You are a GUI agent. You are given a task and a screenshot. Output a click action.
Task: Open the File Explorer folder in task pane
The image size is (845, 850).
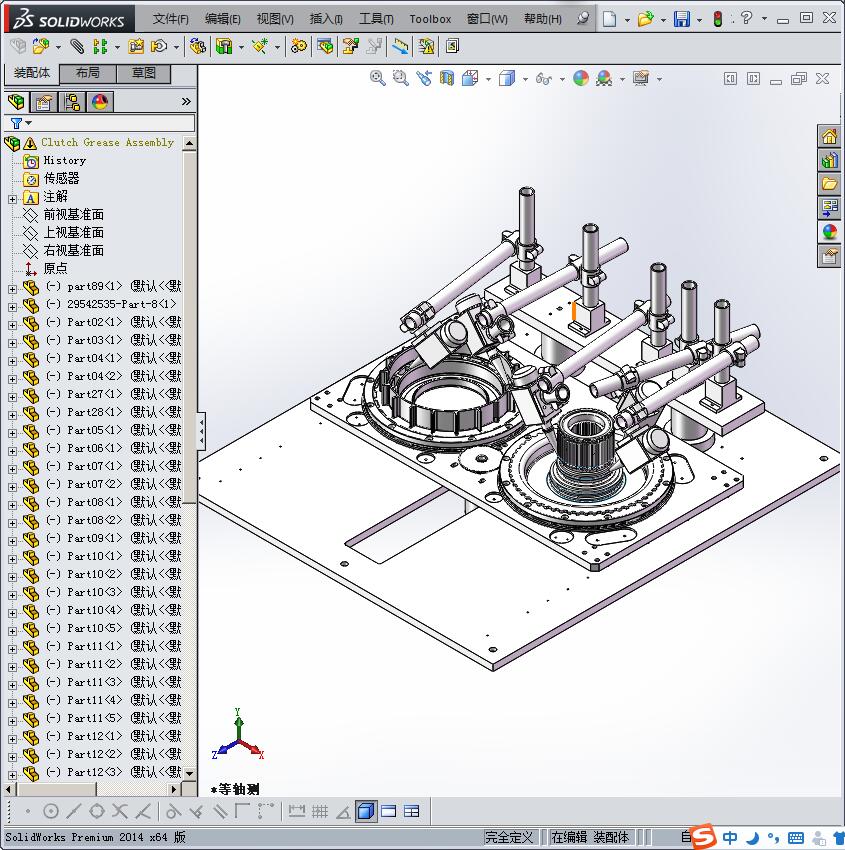tap(829, 184)
